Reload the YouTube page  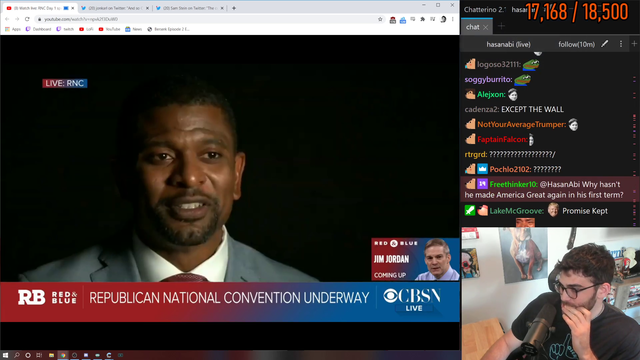click(x=27, y=19)
